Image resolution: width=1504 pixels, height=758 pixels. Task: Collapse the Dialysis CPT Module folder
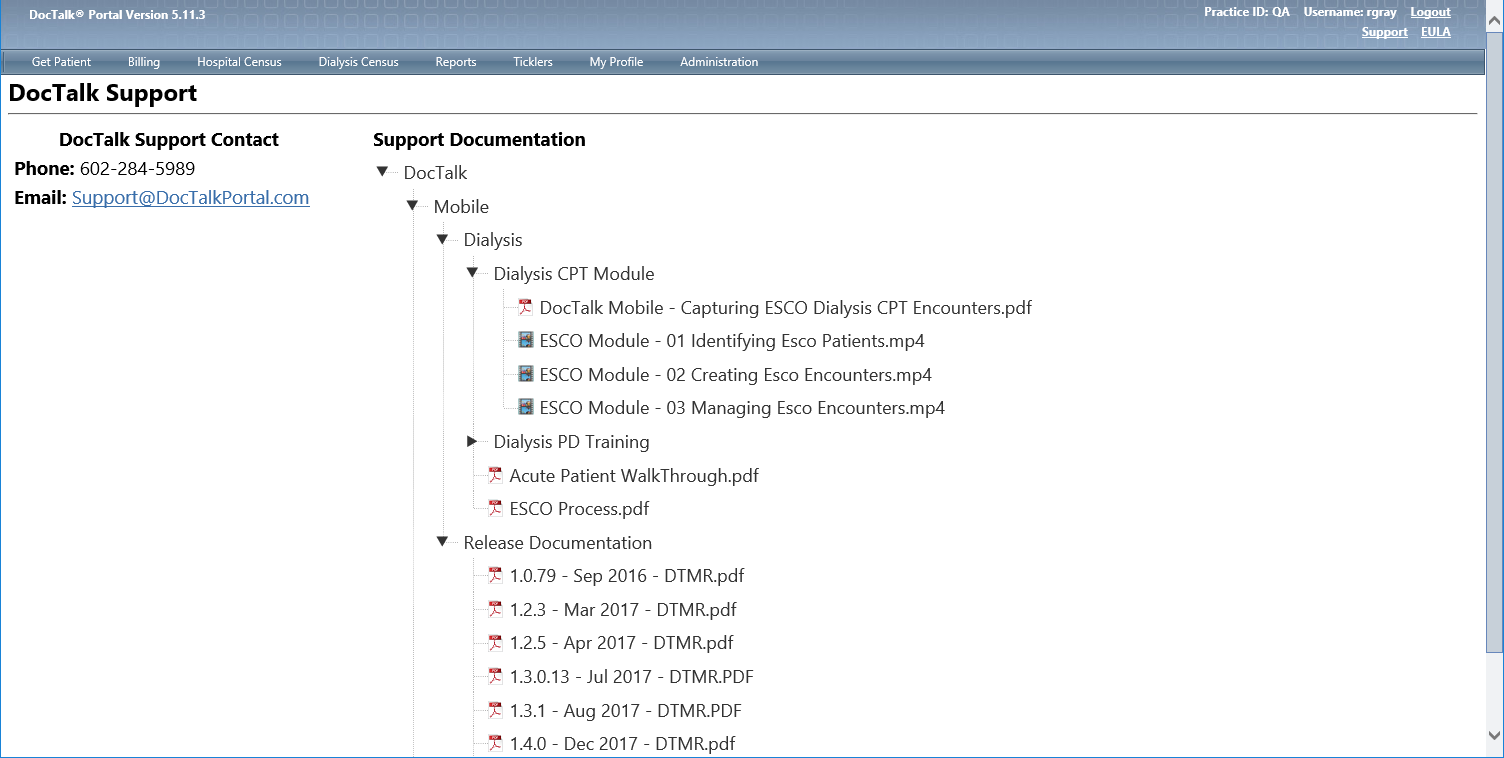(472, 273)
